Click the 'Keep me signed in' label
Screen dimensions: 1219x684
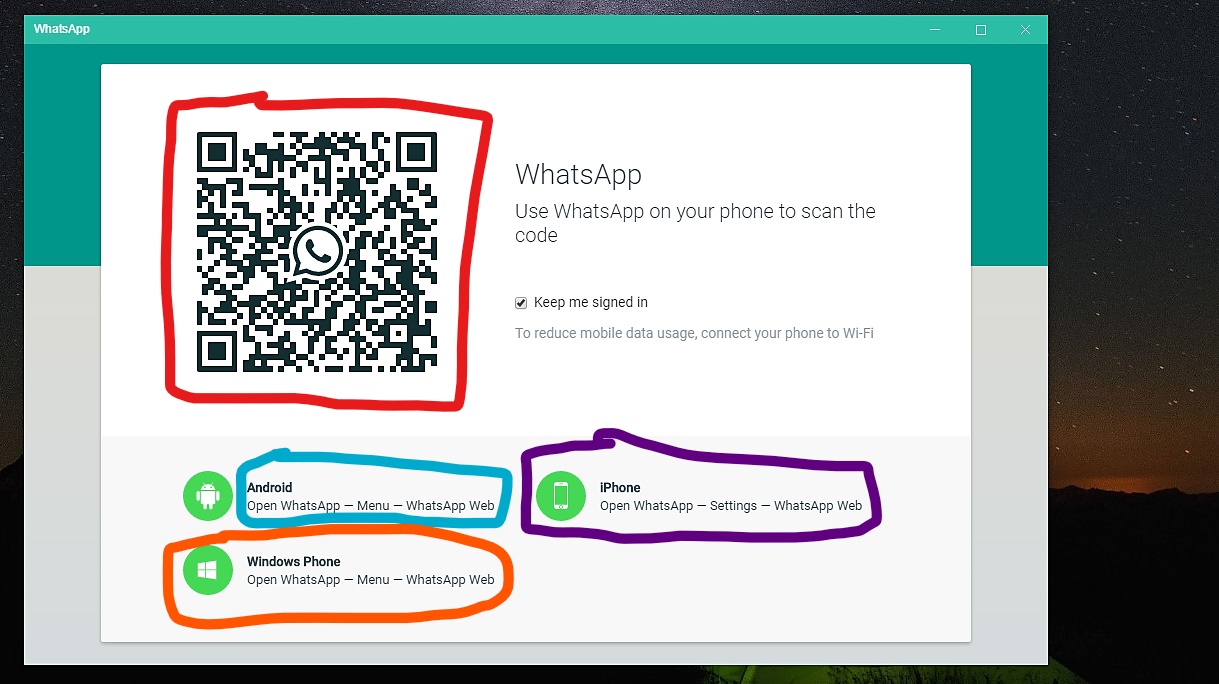click(x=591, y=303)
